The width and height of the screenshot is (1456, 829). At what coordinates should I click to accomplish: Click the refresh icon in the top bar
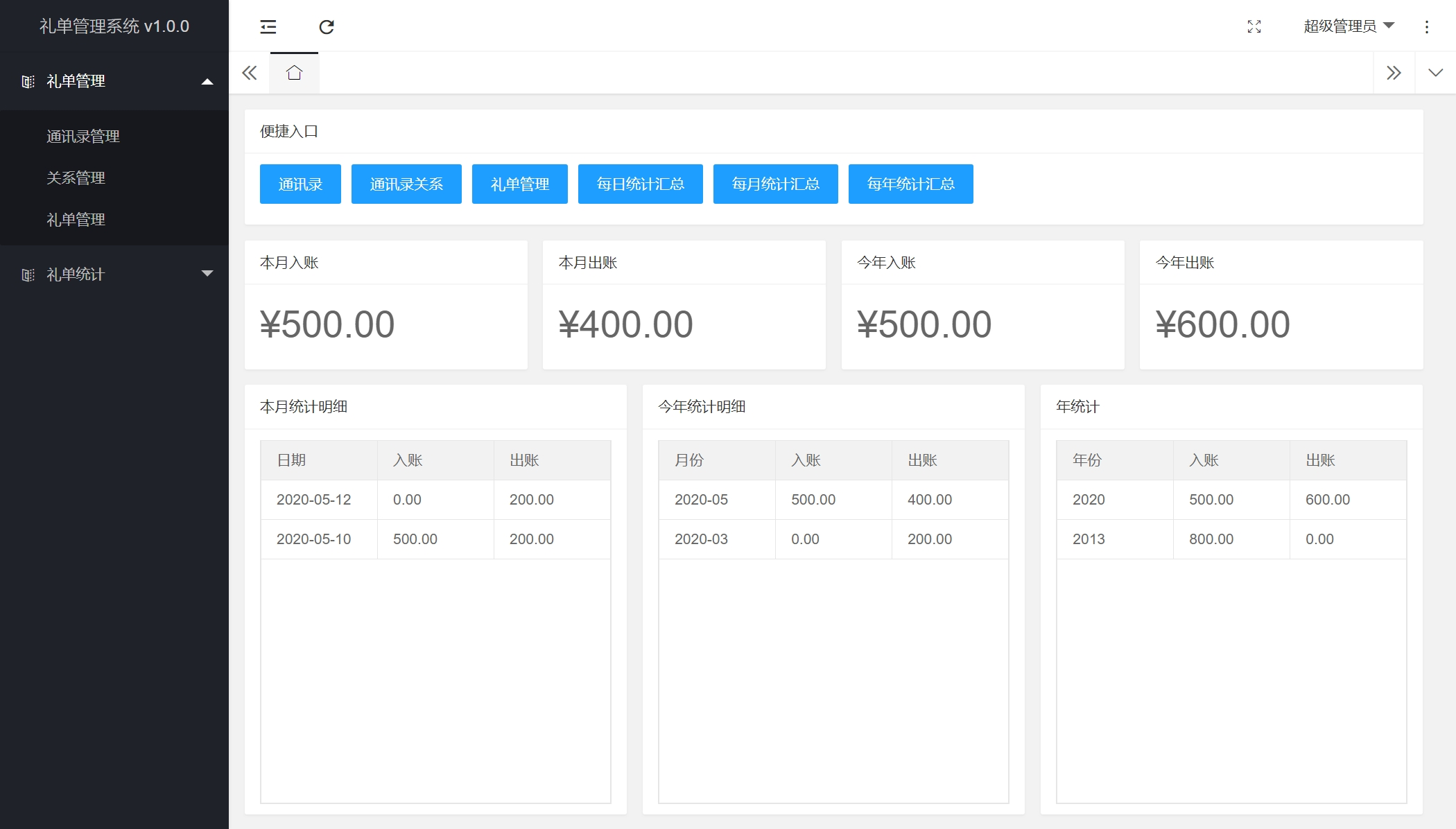[x=327, y=27]
